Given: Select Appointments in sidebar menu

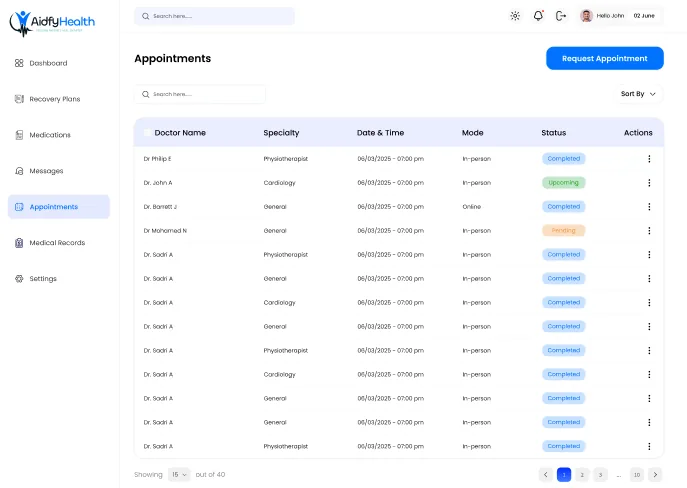Looking at the screenshot, I should [x=59, y=207].
